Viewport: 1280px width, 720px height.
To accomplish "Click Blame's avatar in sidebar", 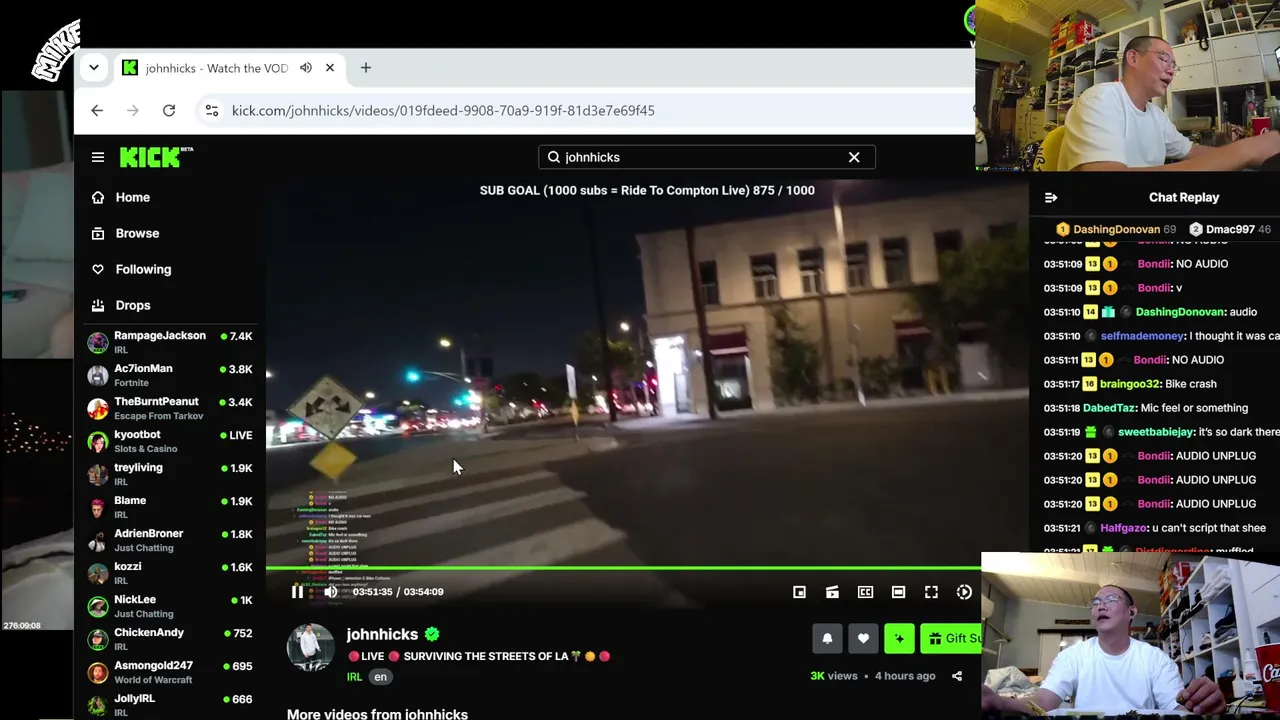I will (97, 507).
